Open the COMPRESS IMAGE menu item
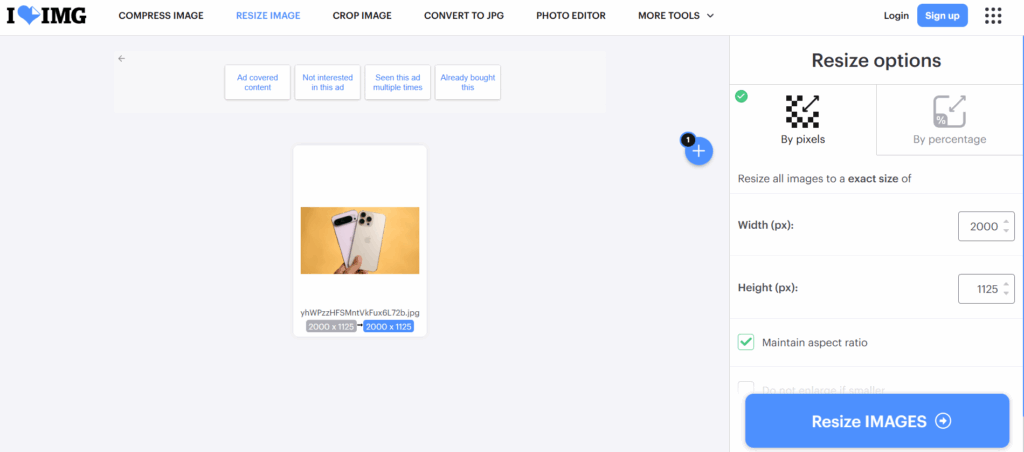Viewport: 1024px width, 452px height. click(x=161, y=16)
